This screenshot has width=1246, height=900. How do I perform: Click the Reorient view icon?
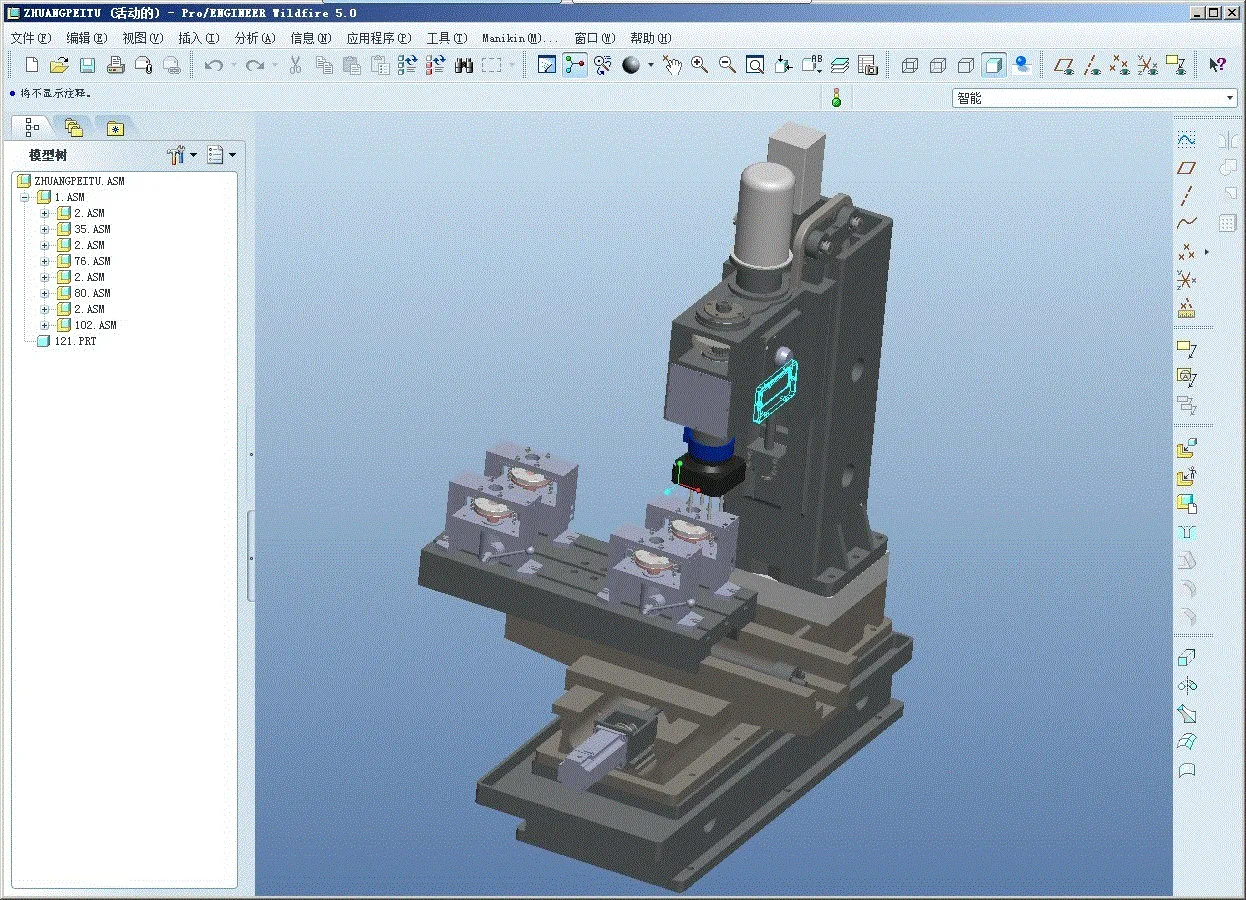[783, 65]
